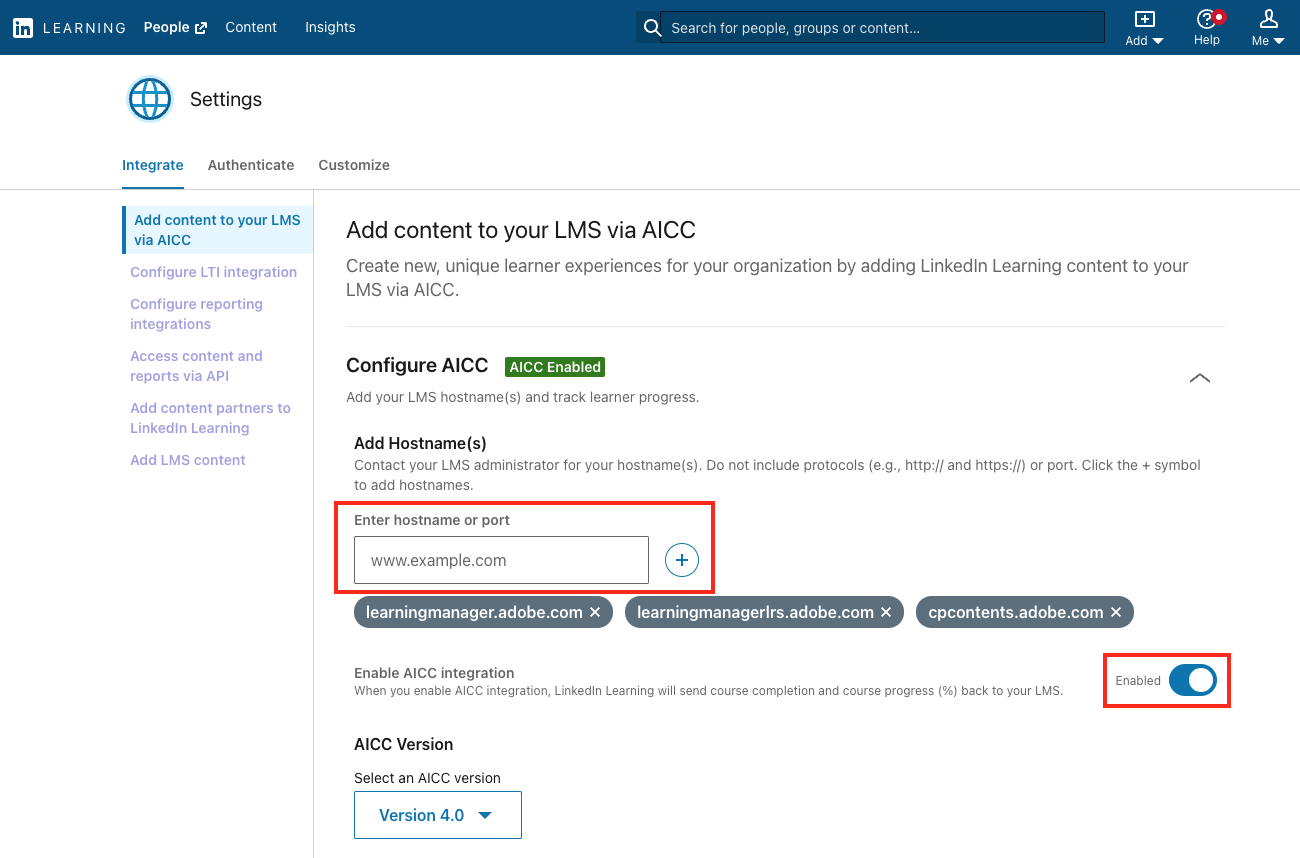The width and height of the screenshot is (1300, 858).
Task: Click the AICC Enabled badge
Action: (555, 367)
